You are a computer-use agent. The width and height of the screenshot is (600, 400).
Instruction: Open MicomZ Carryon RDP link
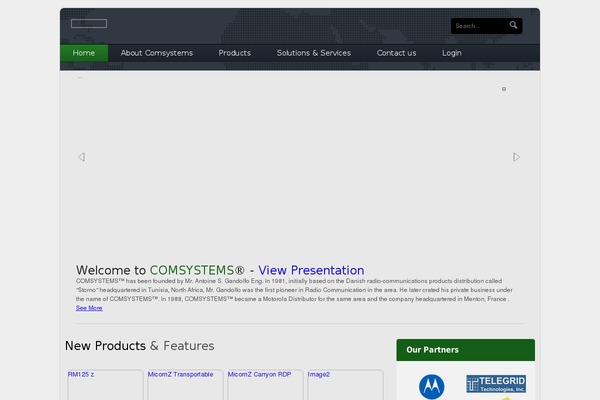(x=259, y=374)
